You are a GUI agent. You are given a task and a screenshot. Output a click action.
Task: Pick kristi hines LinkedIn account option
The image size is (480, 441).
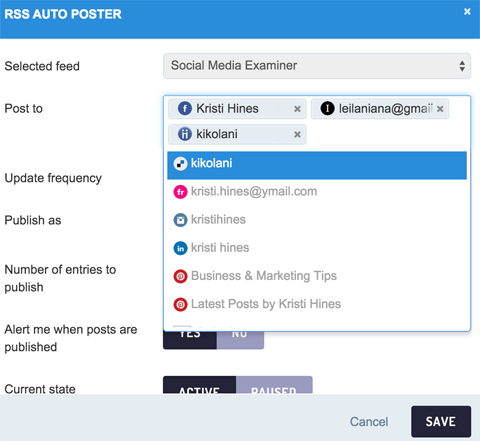tap(317, 248)
